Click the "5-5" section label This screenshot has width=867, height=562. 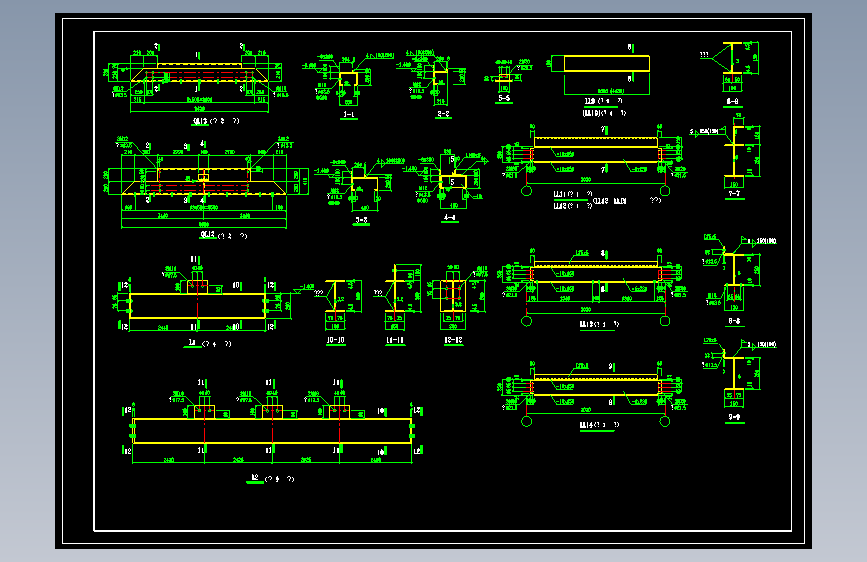(504, 98)
